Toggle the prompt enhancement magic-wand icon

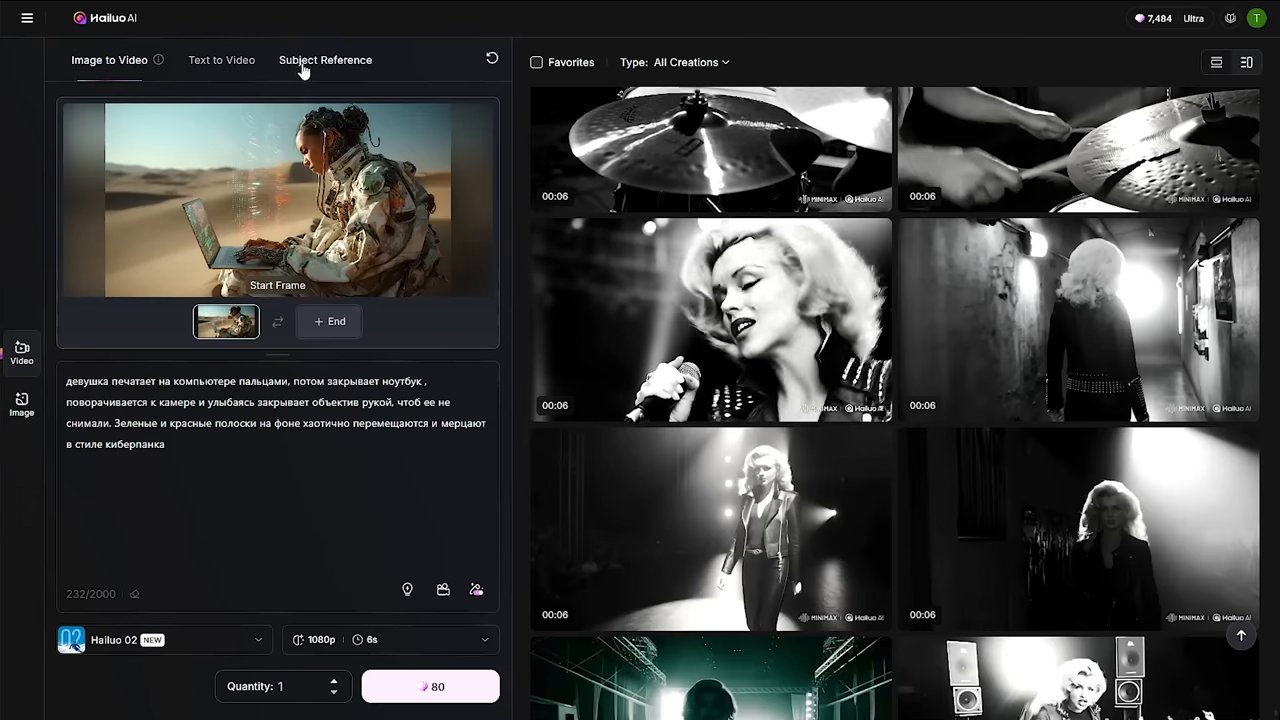tap(477, 590)
